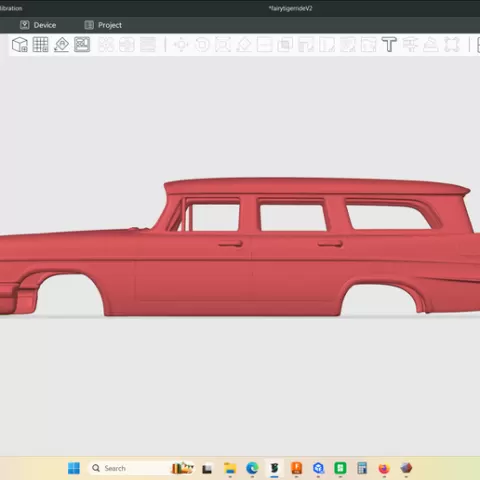This screenshot has height=480, width=480.
Task: Select the Assemble tool right of Measure
Action: point(431,45)
